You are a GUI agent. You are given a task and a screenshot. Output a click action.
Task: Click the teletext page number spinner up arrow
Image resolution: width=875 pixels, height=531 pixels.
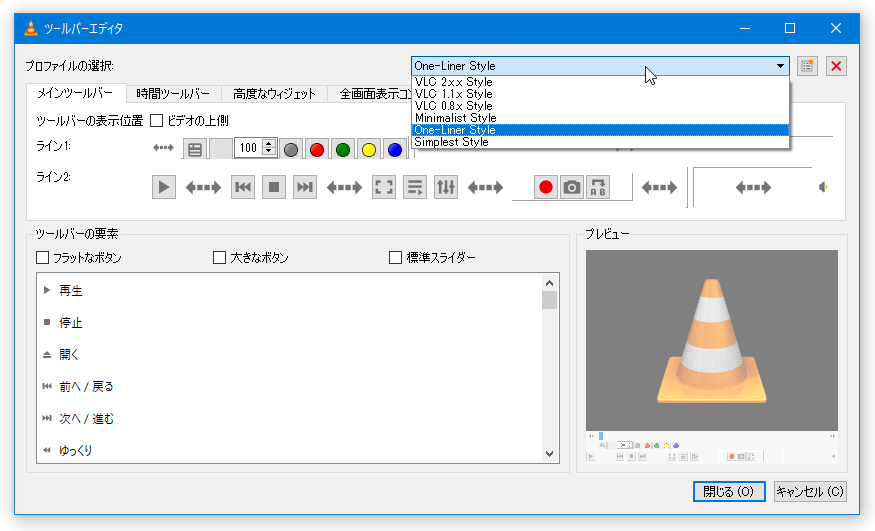click(x=269, y=144)
